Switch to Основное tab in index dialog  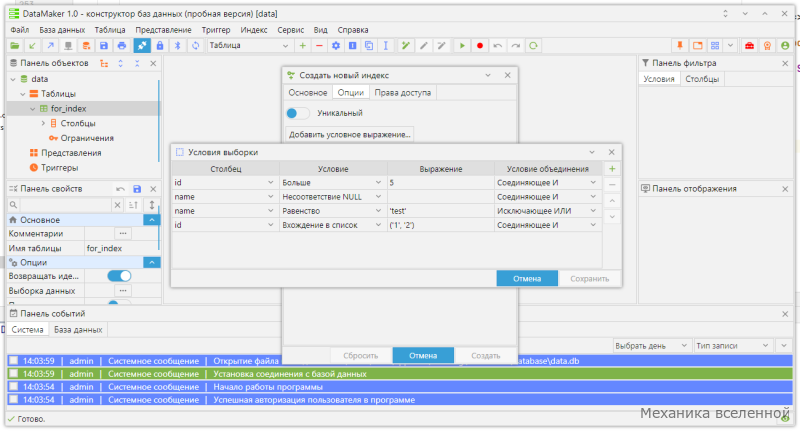coord(308,93)
